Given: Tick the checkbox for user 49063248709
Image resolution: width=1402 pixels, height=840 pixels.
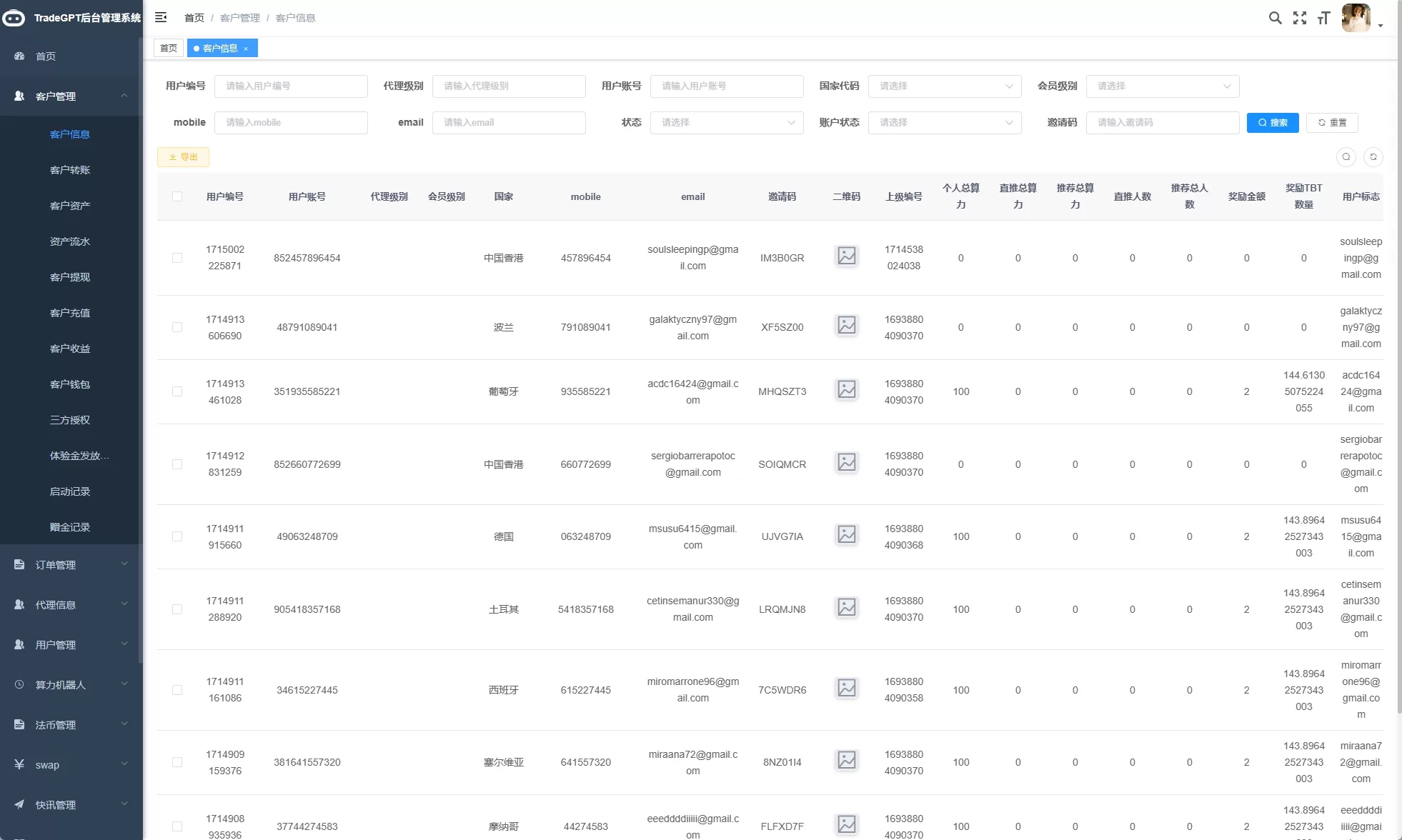Looking at the screenshot, I should tap(177, 536).
